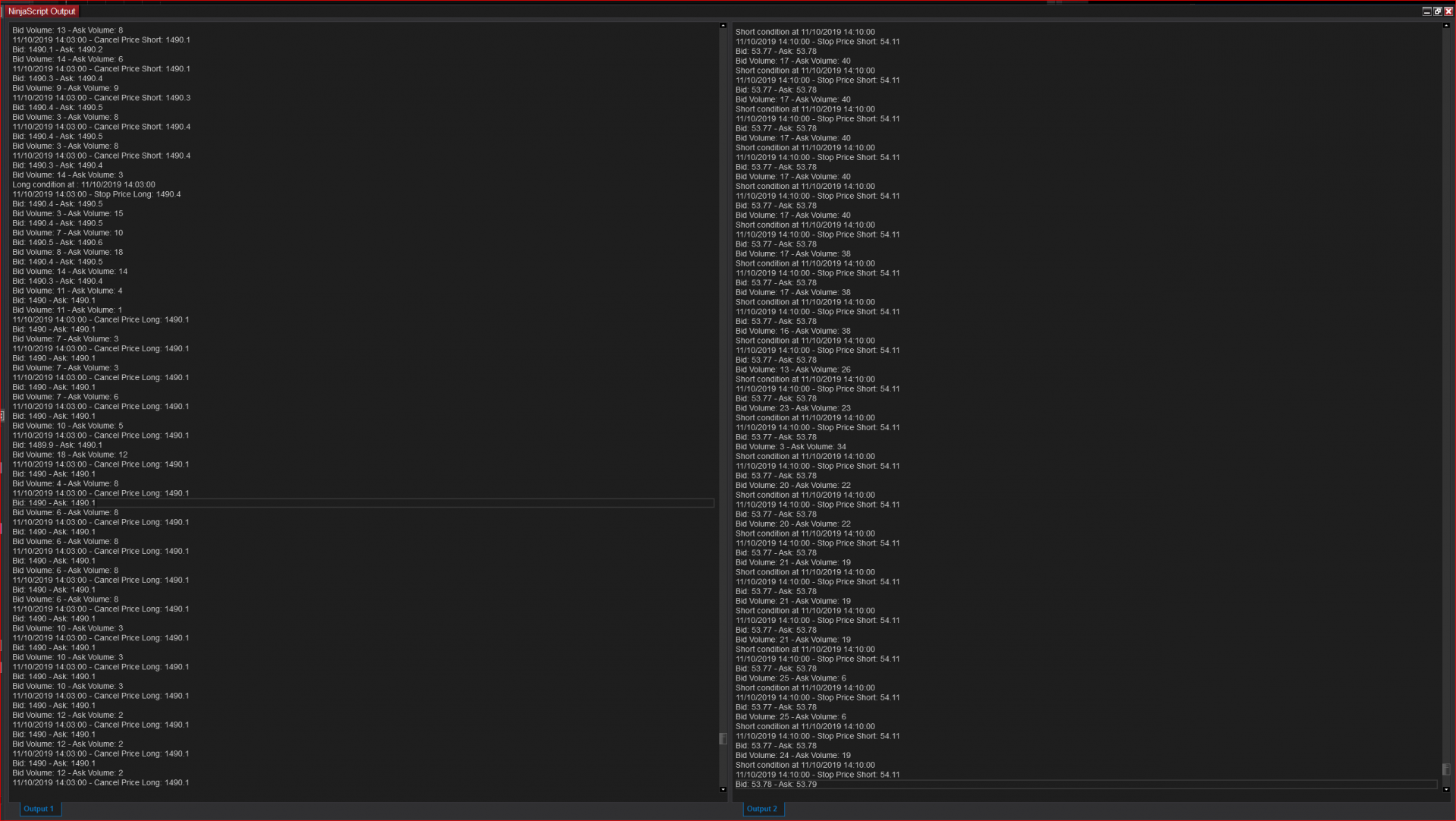
Task: Click Output 2 scrollbar down arrow
Action: [x=1446, y=790]
